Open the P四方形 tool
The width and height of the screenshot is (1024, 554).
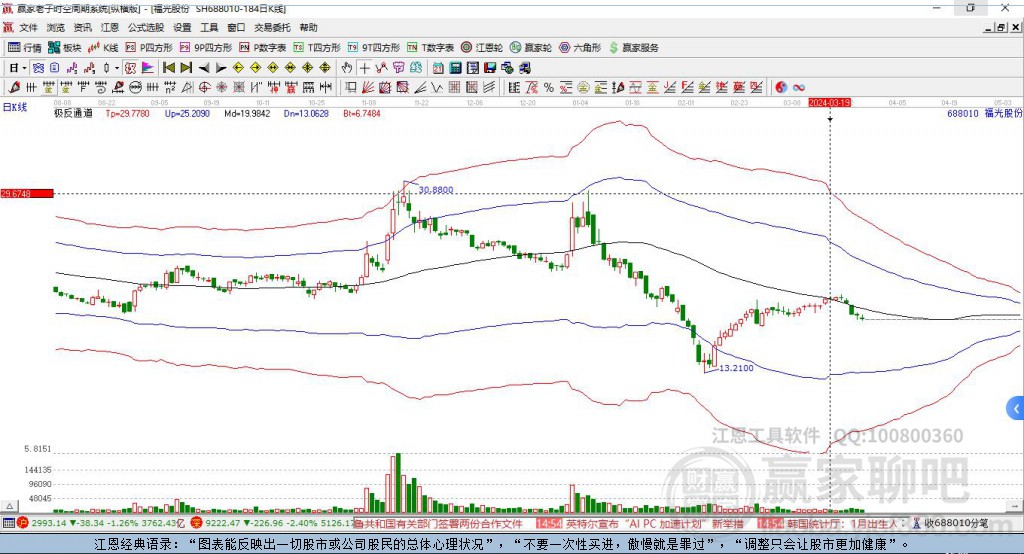149,48
